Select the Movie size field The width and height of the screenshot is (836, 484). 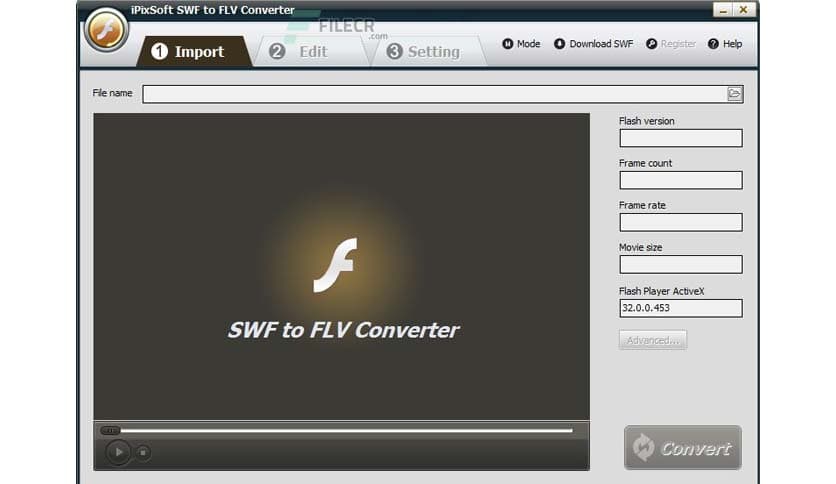[x=681, y=264]
